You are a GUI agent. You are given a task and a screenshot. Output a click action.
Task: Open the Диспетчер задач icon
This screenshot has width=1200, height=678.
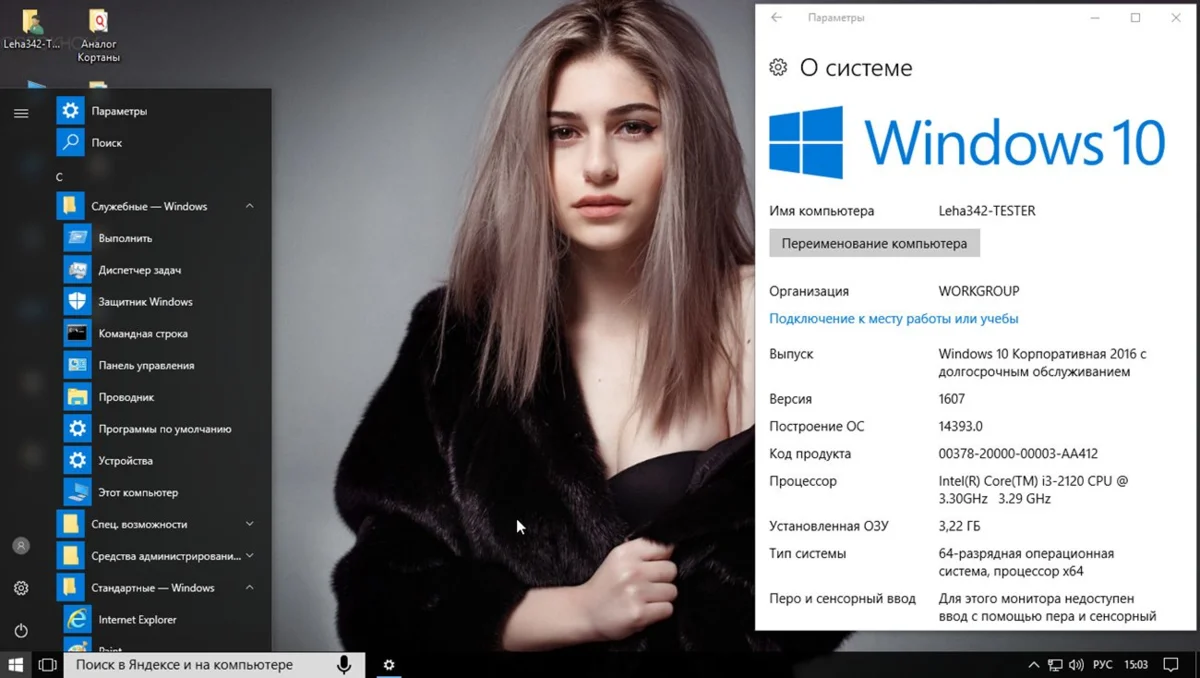click(x=78, y=270)
